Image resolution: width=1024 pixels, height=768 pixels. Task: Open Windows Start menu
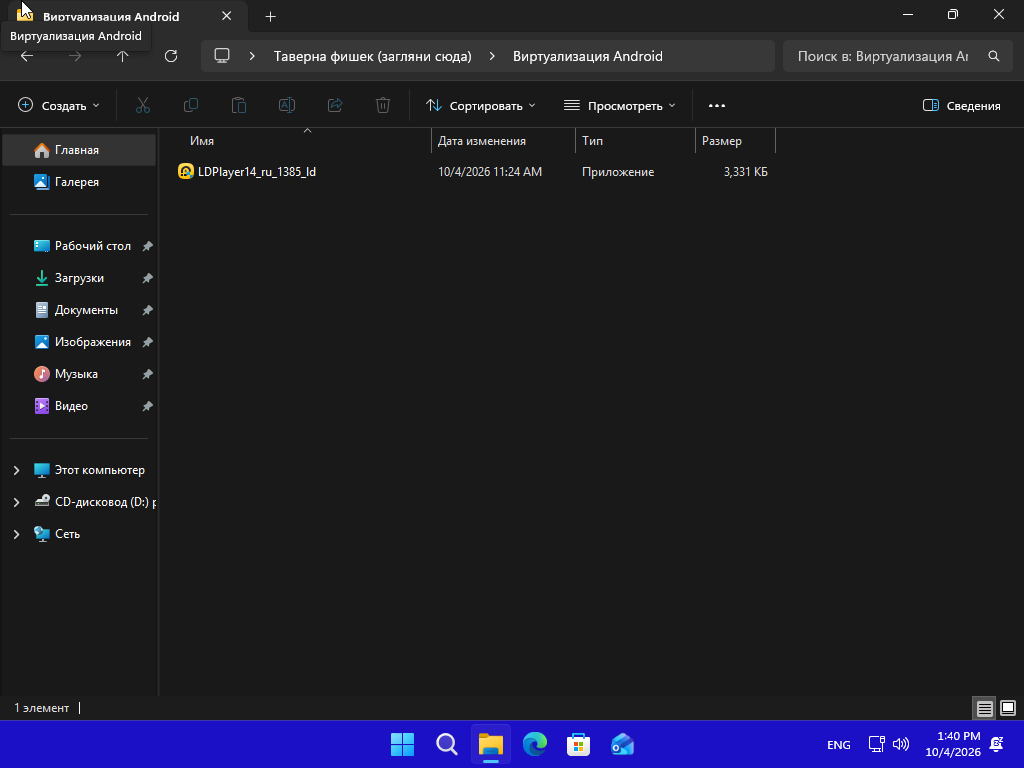pos(402,744)
